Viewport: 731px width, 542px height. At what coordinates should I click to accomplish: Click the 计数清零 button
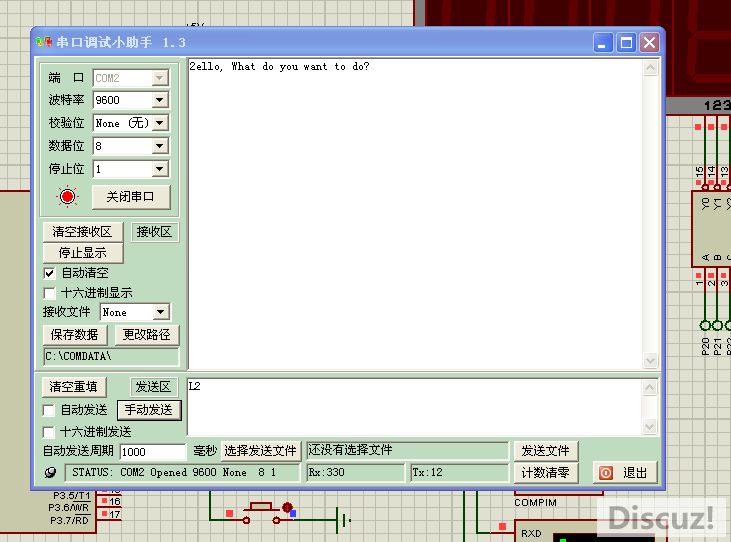(546, 473)
